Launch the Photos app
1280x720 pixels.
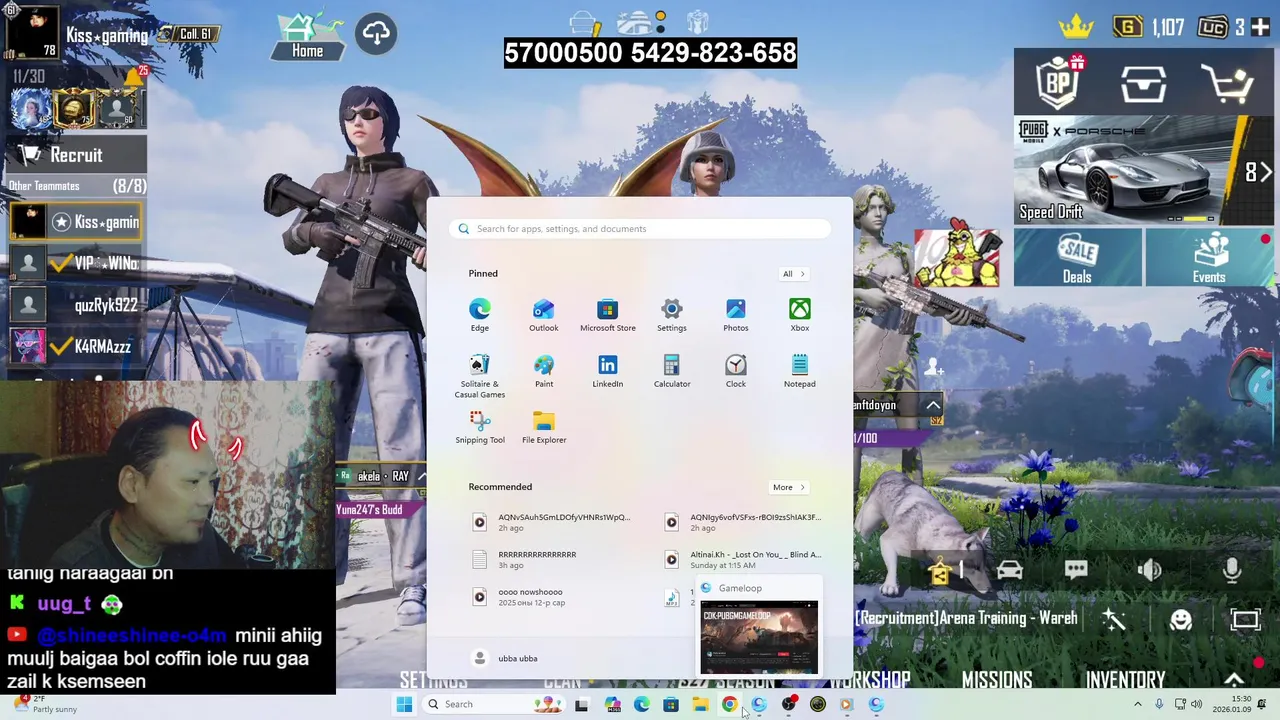click(x=736, y=314)
